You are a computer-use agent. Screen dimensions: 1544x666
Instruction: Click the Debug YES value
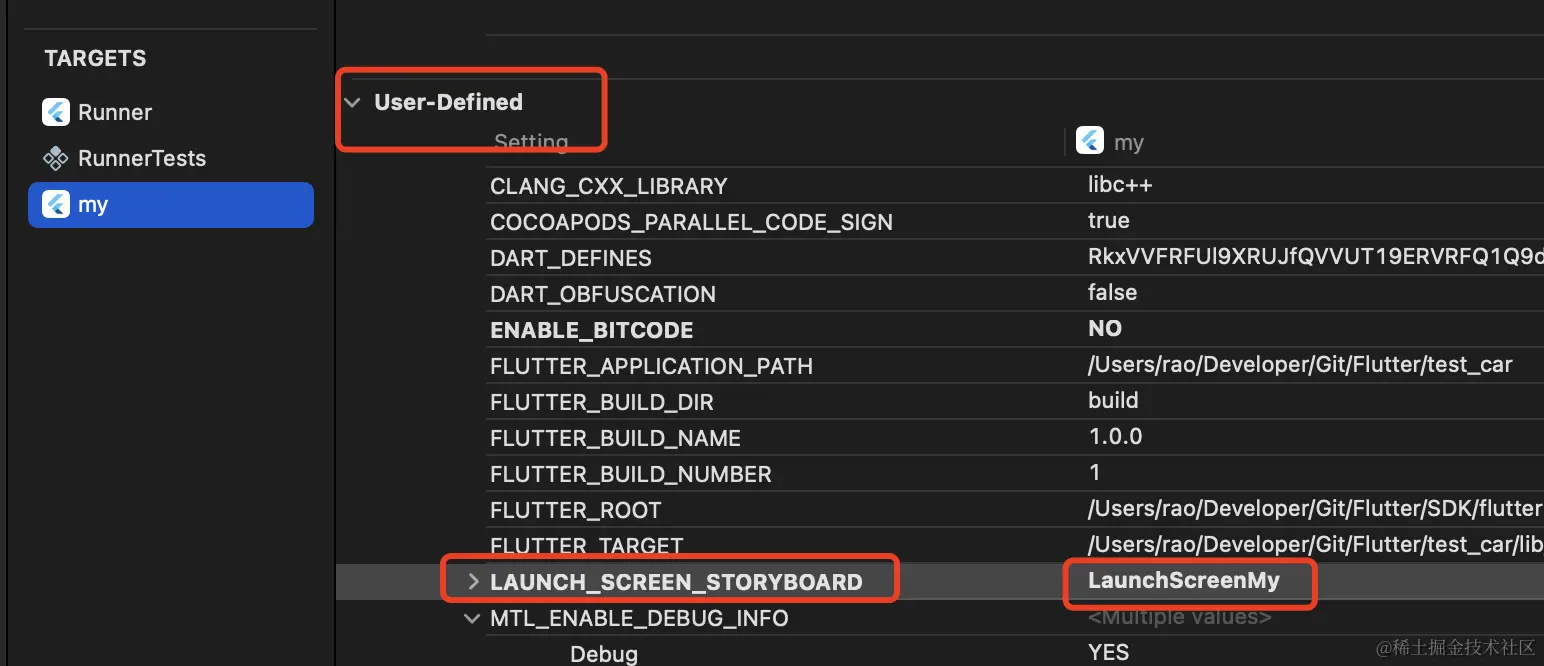(1109, 653)
